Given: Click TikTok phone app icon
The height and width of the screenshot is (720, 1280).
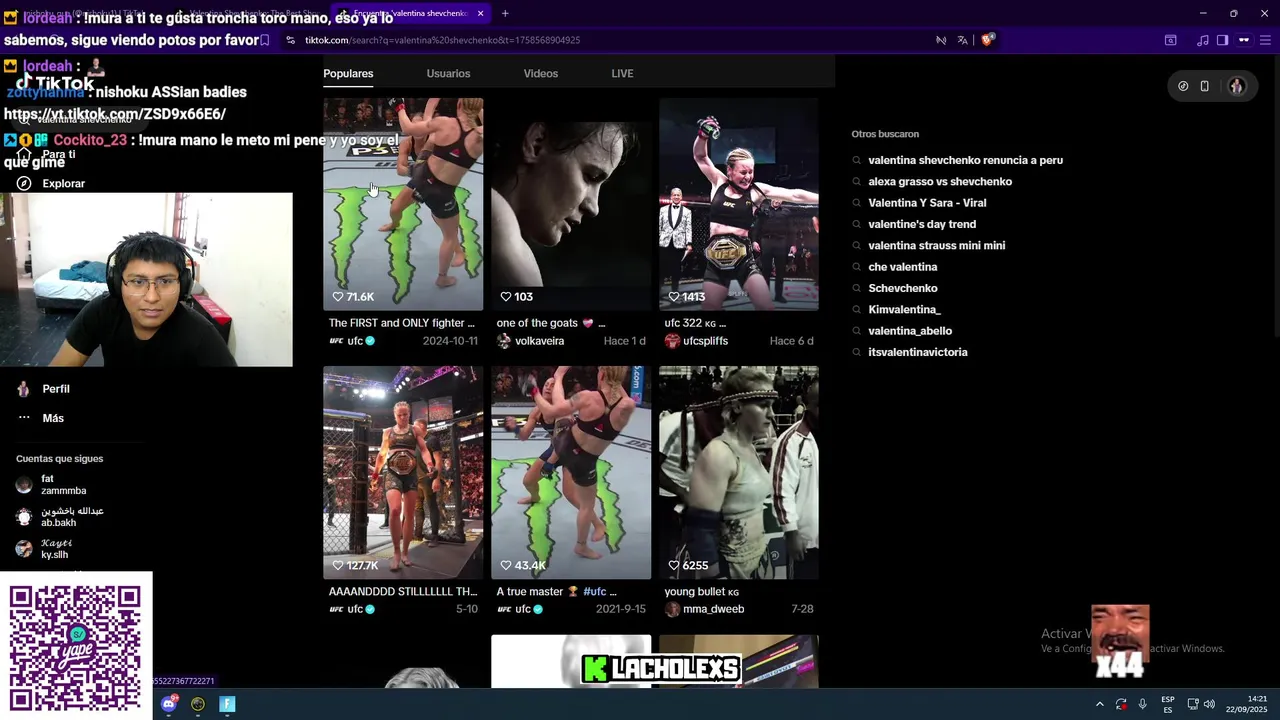Looking at the screenshot, I should pyautogui.click(x=1204, y=86).
